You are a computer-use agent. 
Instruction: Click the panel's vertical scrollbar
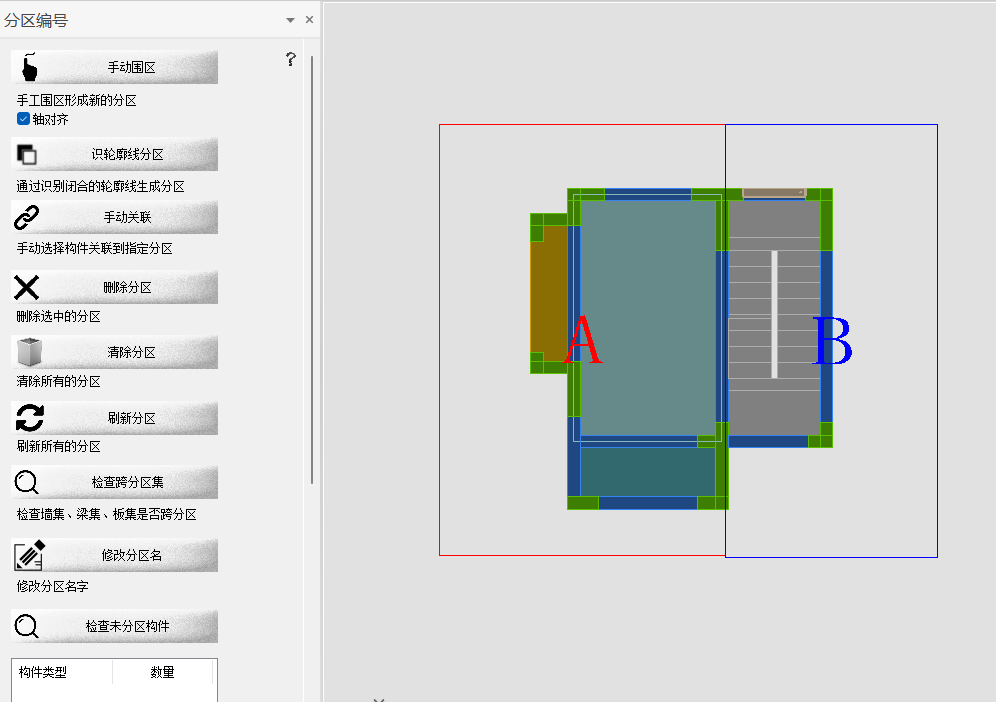pos(312,270)
